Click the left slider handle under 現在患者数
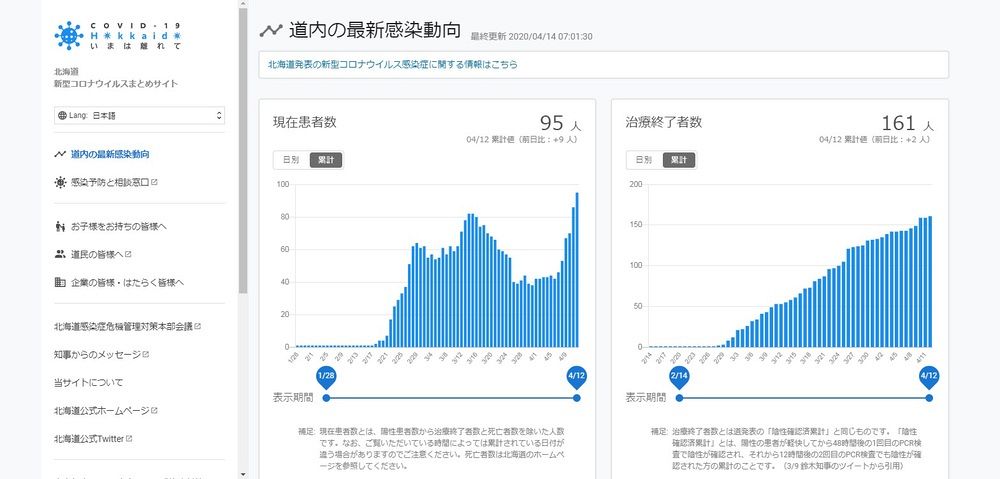 [x=326, y=398]
